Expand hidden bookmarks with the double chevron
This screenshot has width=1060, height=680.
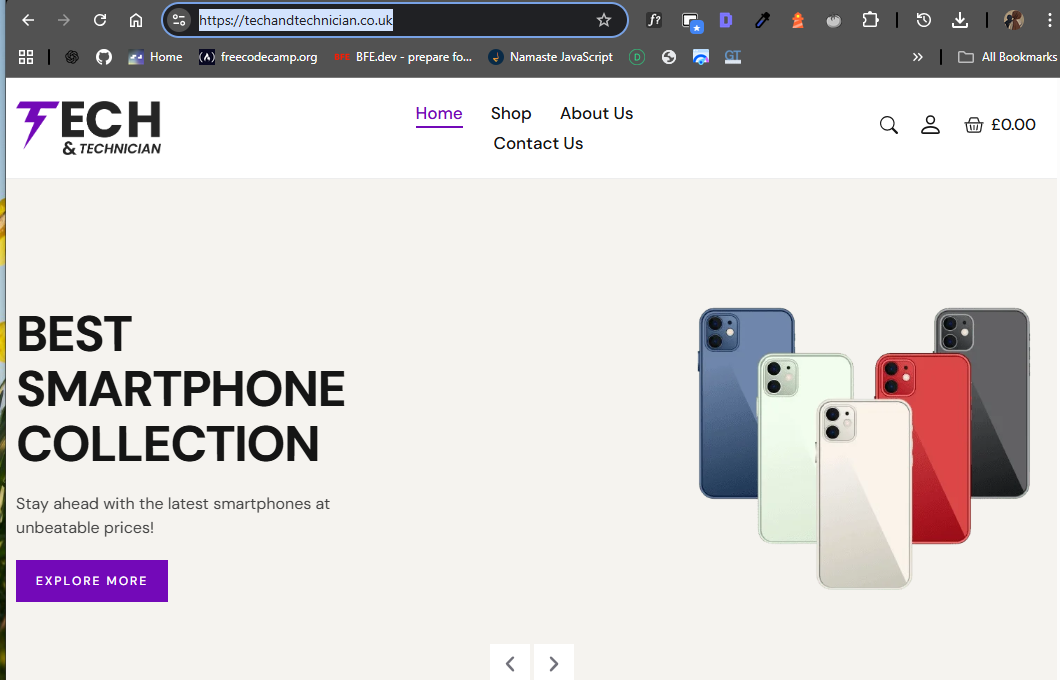(918, 57)
